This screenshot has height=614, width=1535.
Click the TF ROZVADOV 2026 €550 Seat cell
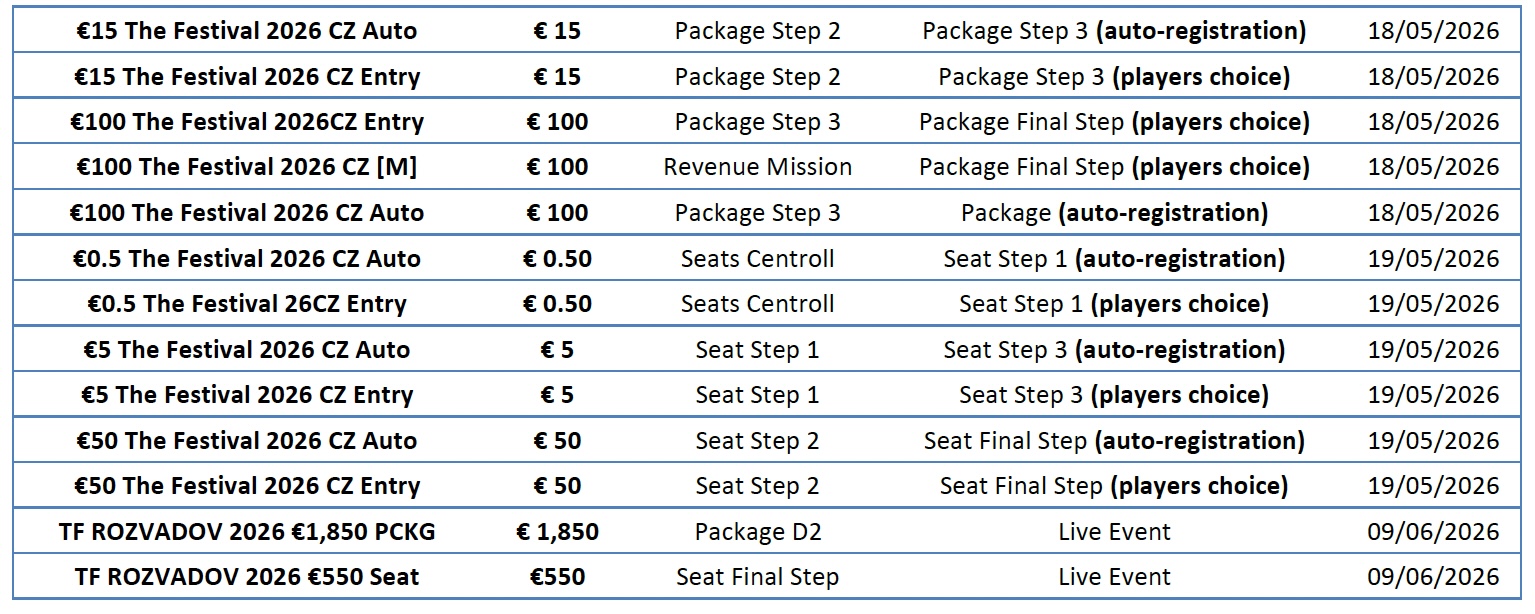coord(246,577)
